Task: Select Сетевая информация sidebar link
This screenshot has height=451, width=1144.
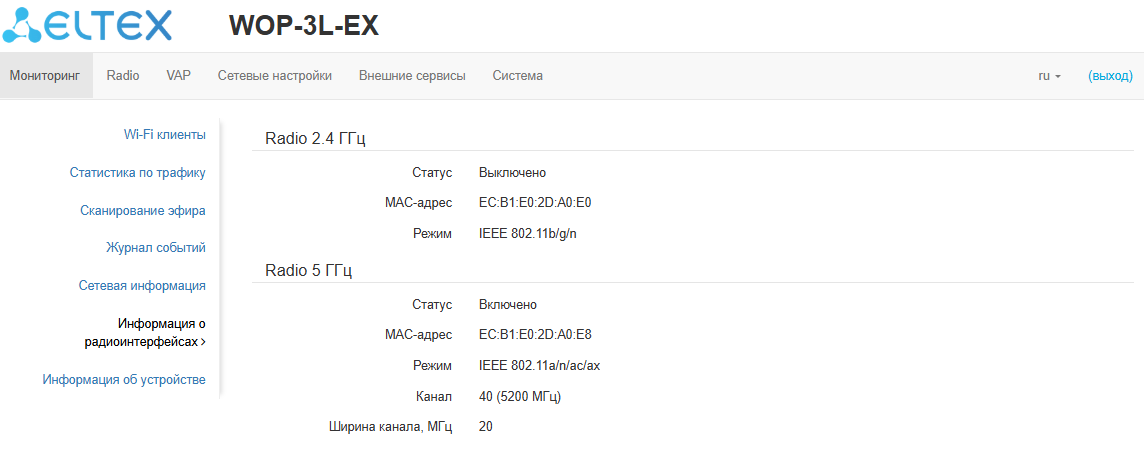Action: (x=142, y=285)
